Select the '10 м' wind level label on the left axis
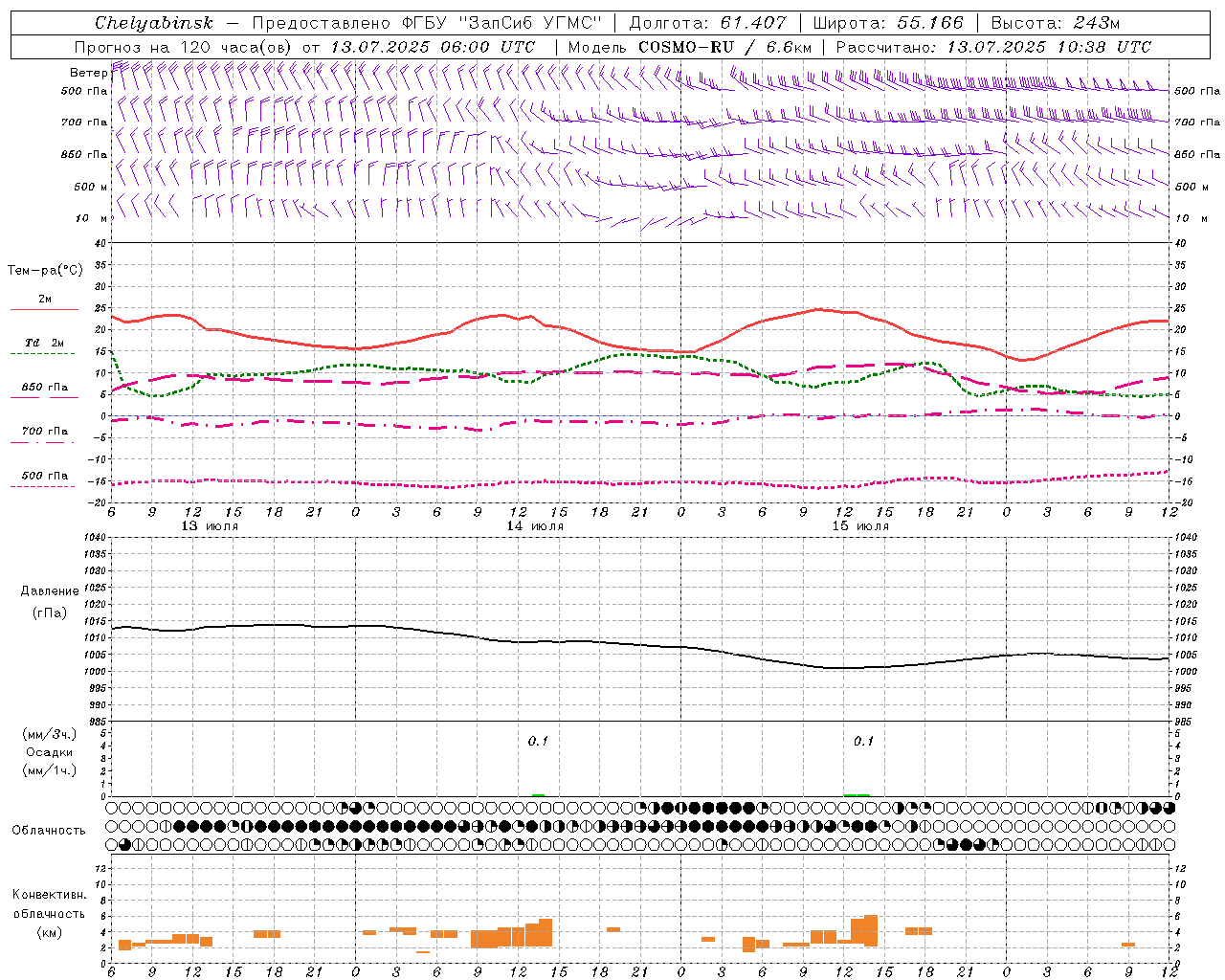 click(92, 218)
